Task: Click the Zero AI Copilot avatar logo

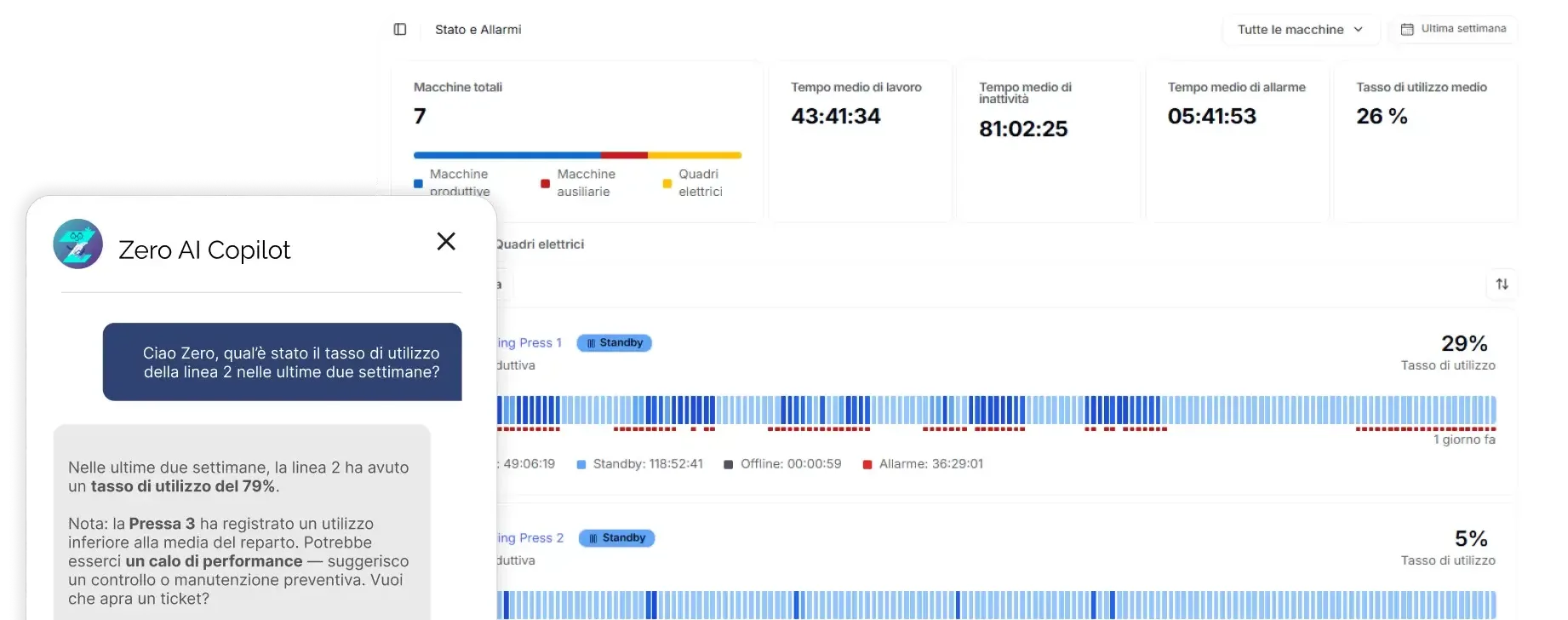Action: 78,244
